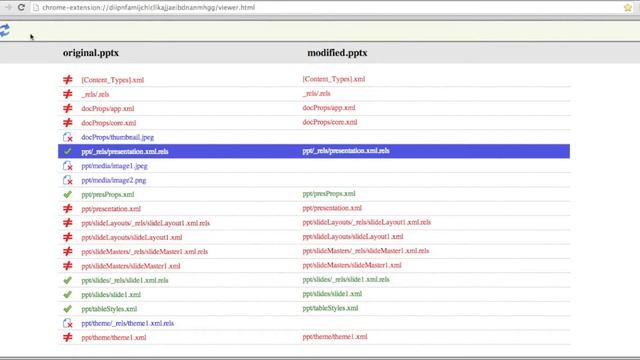The height and width of the screenshot is (360, 640).
Task: Open slideMaster1.xml.rels in the original column
Action: point(144,252)
